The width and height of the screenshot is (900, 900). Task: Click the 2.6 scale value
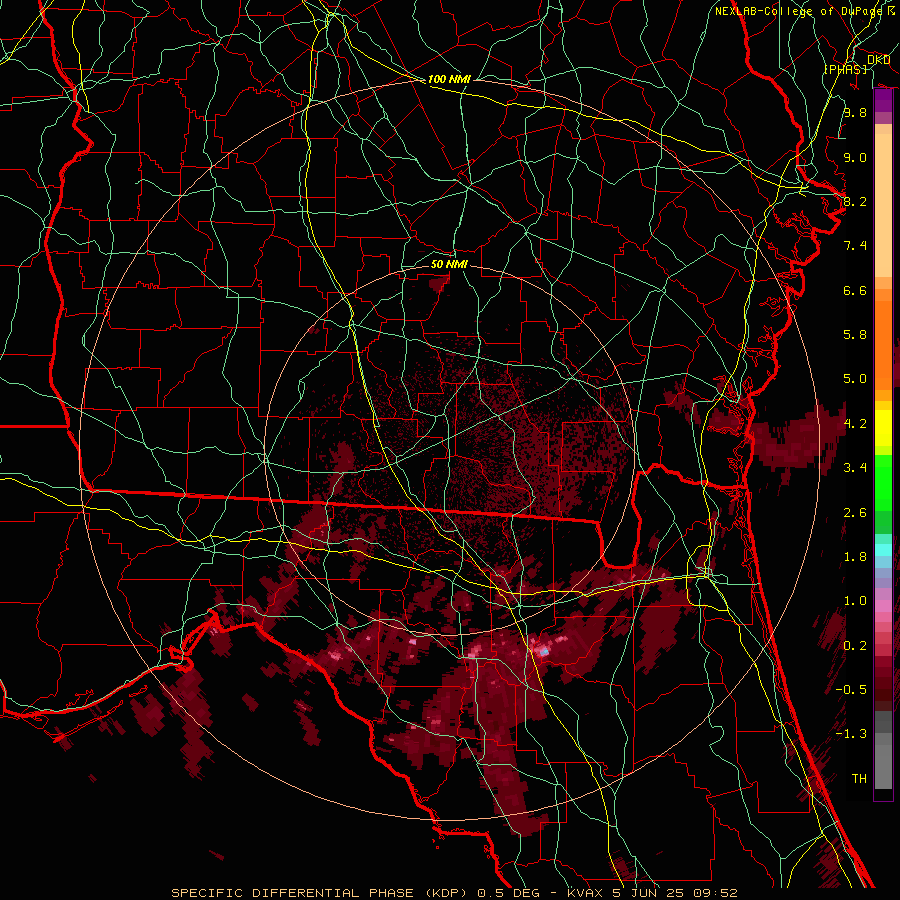[855, 513]
